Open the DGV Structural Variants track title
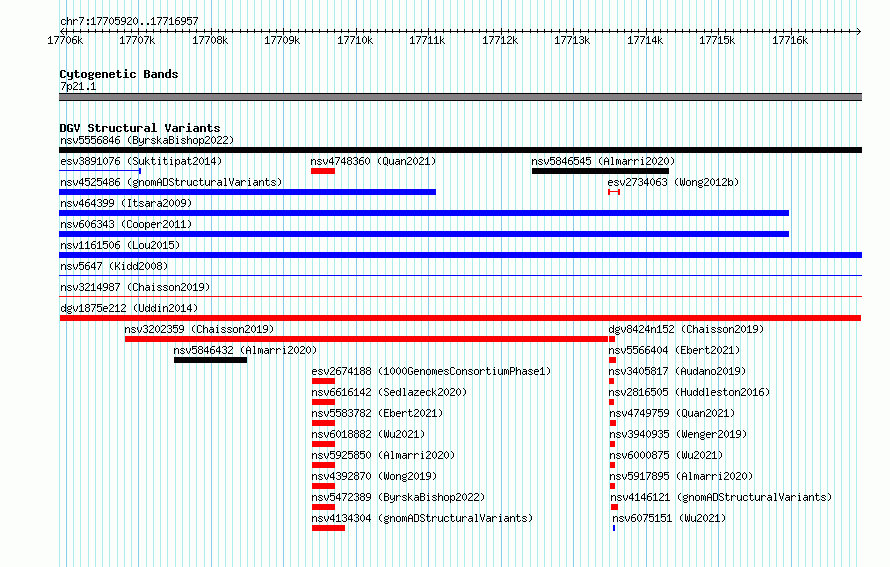890x567 pixels. [x=140, y=128]
